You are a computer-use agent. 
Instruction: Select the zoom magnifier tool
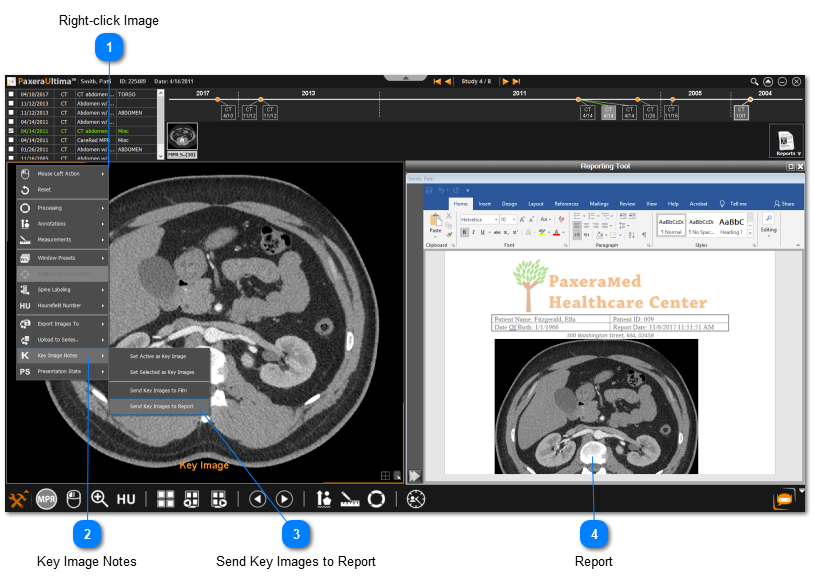point(99,499)
